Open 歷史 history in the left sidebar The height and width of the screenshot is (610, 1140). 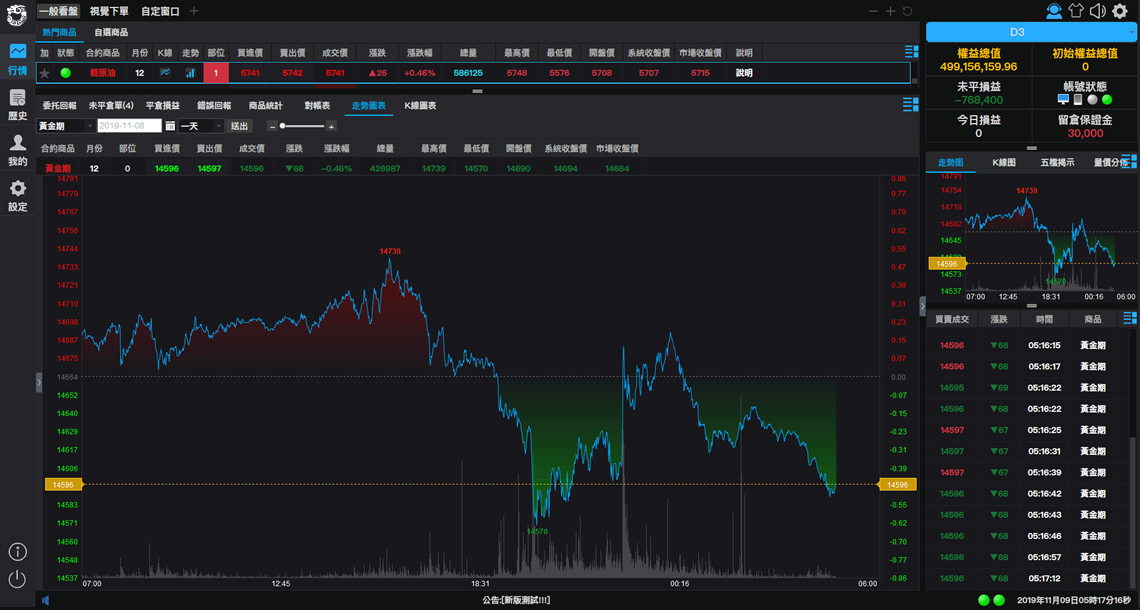pyautogui.click(x=17, y=104)
